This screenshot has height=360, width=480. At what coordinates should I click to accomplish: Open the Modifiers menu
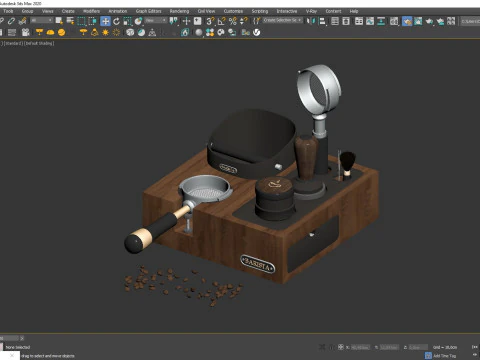(x=91, y=11)
